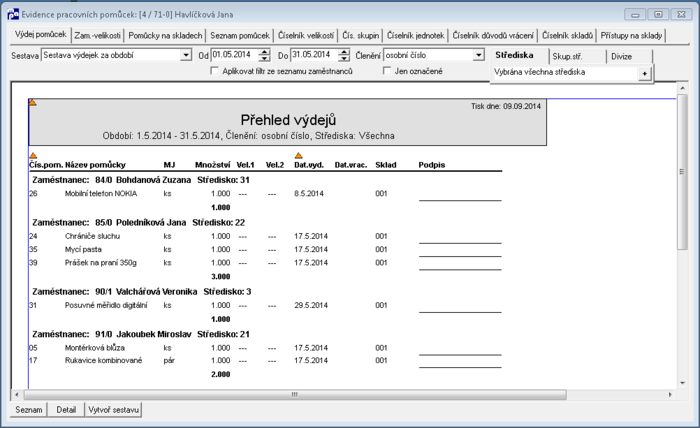Click the date 8.5.2014 cell
Viewport: 700px width, 428px height.
point(309,194)
